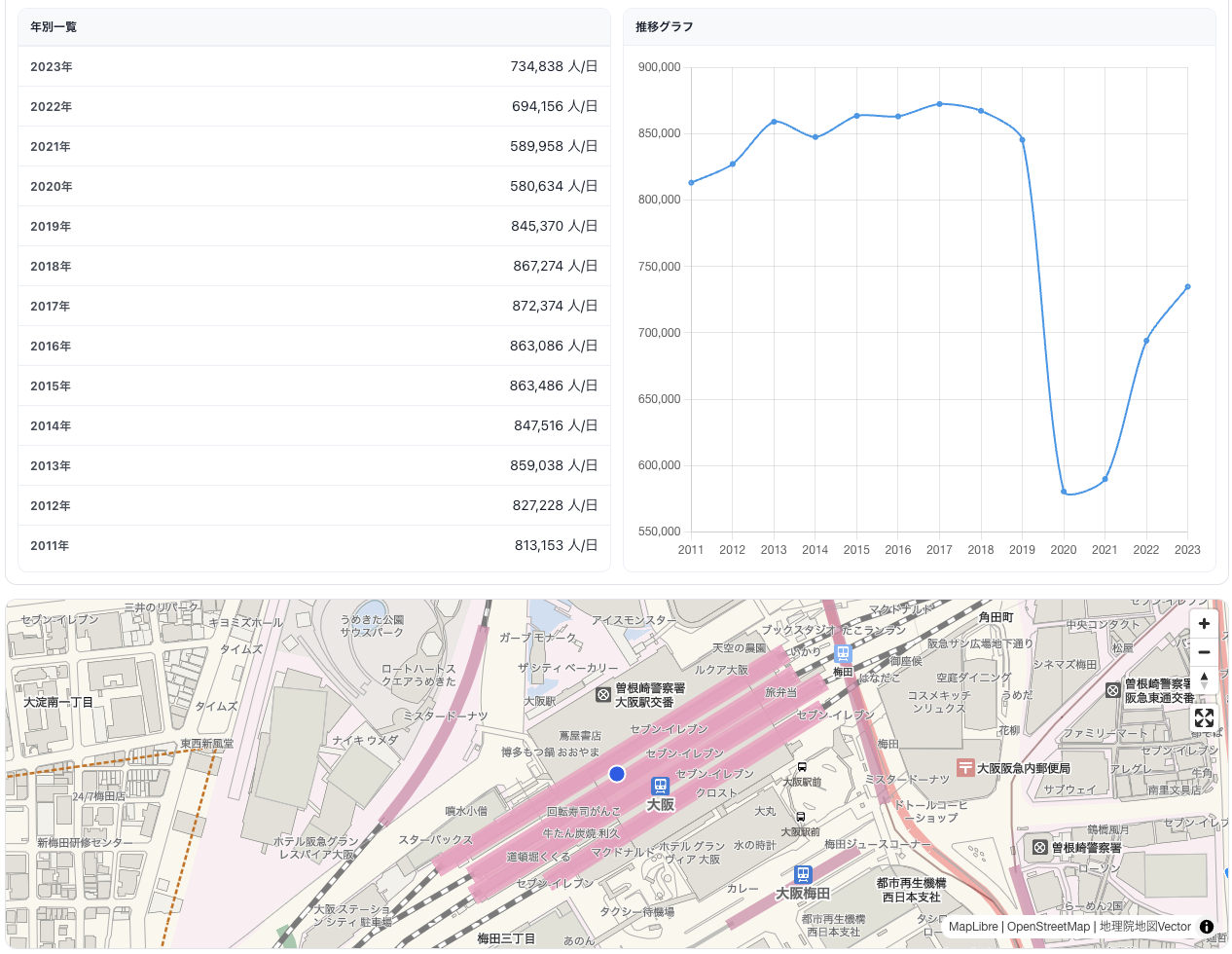
Task: Select the 阪急東通交番 police icon
Action: (1113, 690)
